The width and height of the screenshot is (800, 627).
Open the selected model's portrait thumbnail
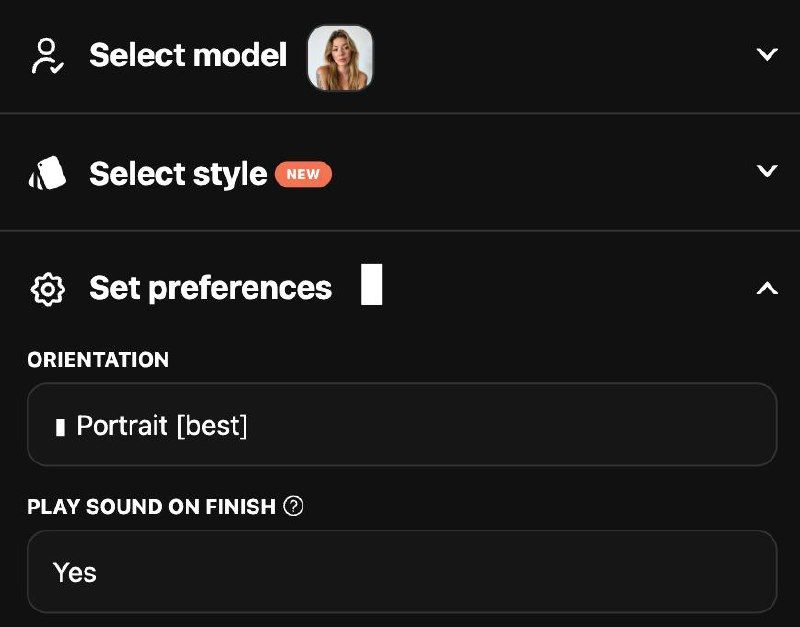coord(340,58)
